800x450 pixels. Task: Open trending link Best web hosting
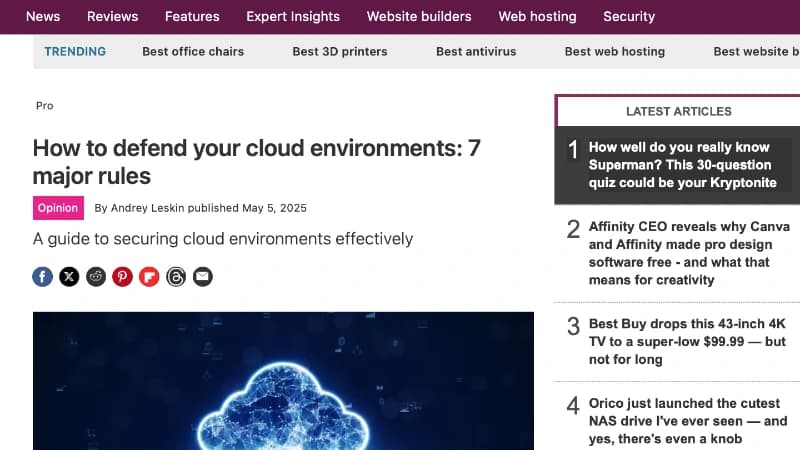(x=615, y=52)
